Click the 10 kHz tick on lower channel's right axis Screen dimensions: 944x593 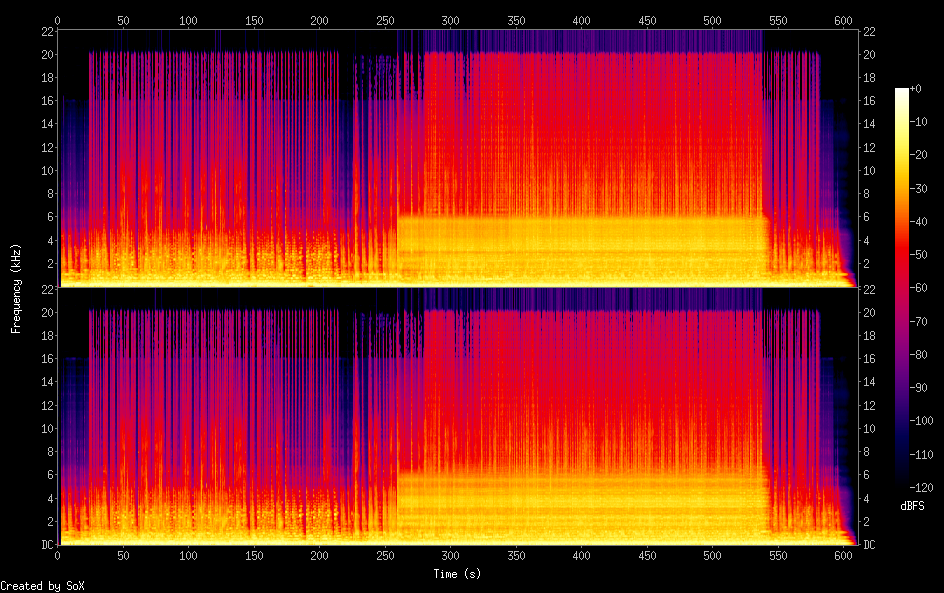[870, 428]
